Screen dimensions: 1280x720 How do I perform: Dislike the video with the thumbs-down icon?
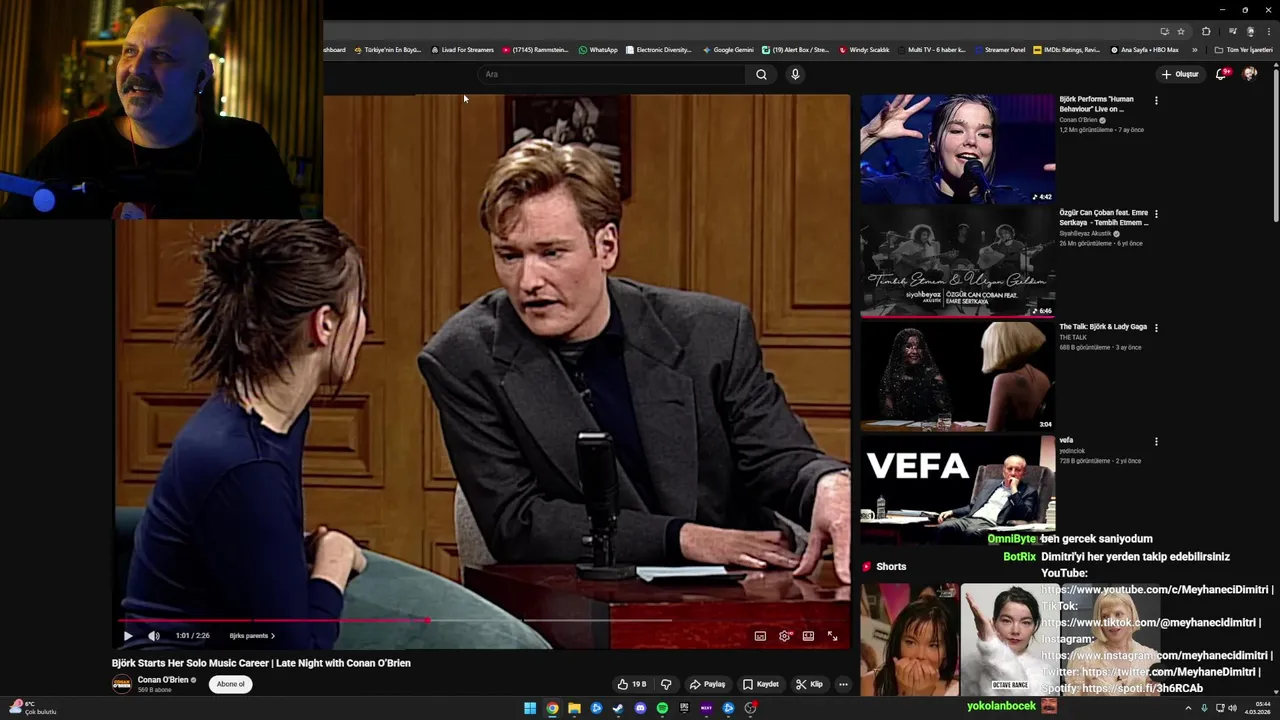(666, 684)
